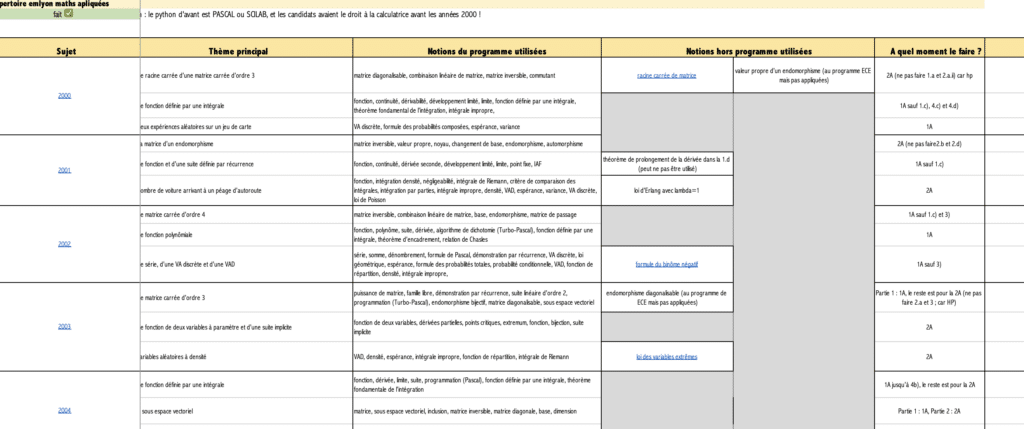Select the cell "matrice d'un endomorphisme"

[246, 144]
